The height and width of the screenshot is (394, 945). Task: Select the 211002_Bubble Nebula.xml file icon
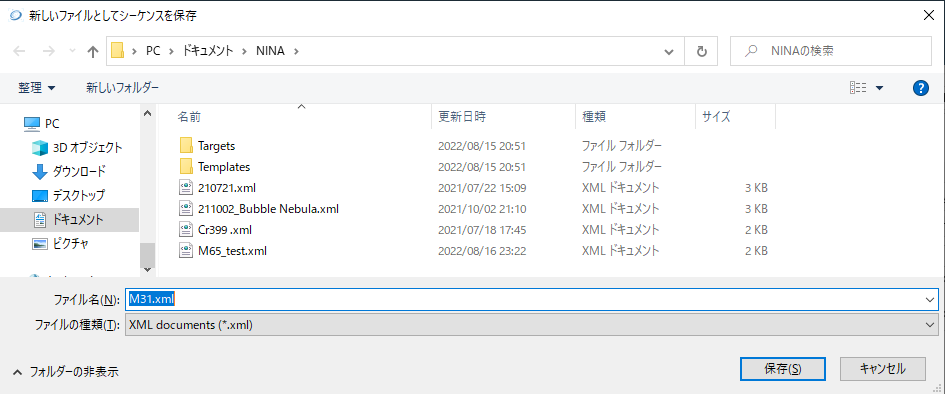[186, 208]
